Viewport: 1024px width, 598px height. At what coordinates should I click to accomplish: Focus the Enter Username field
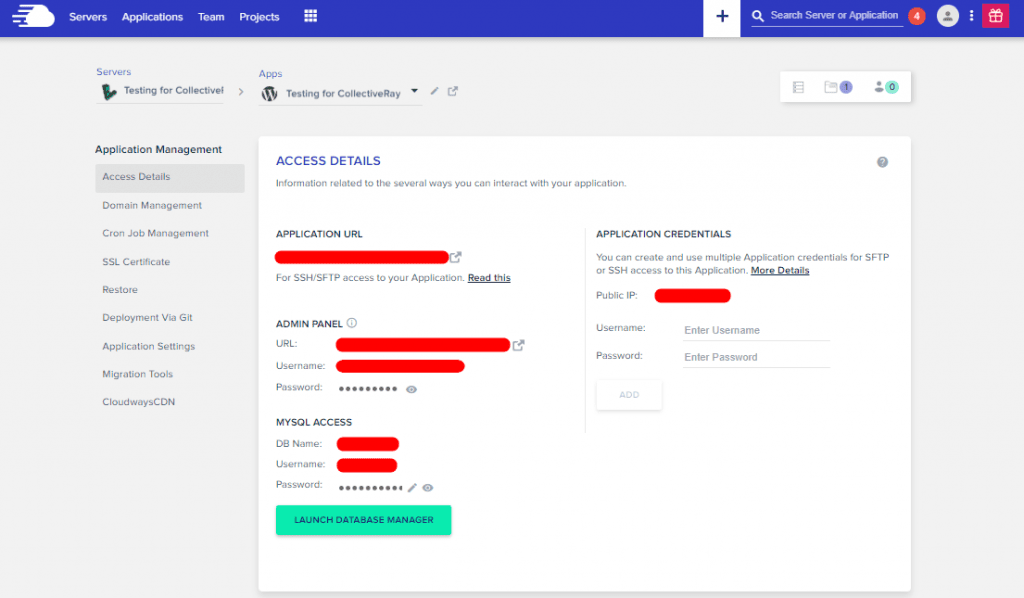pos(756,330)
